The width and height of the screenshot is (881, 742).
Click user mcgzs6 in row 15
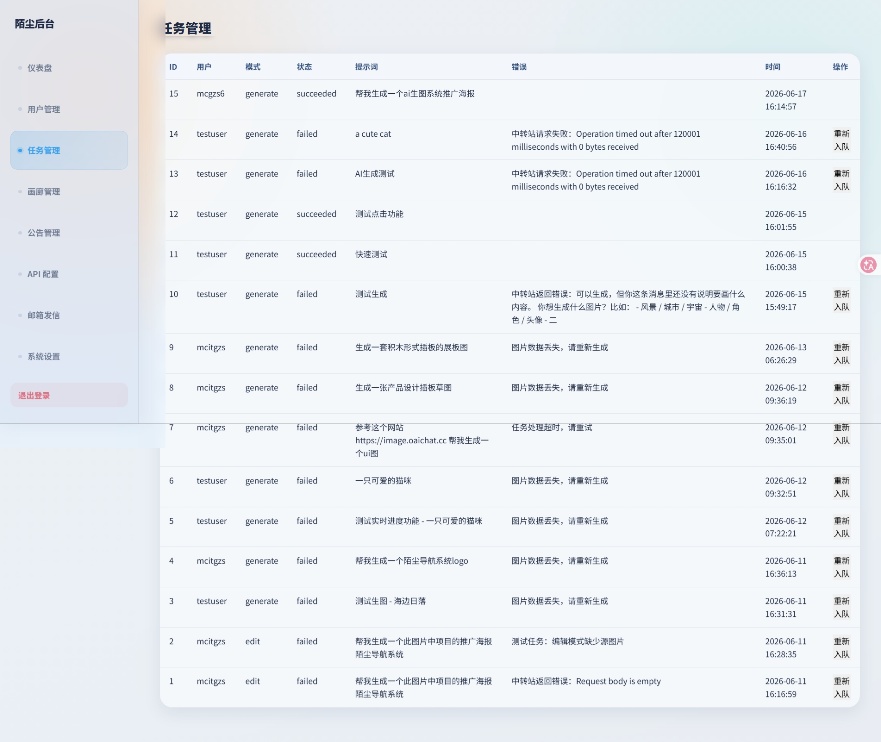coord(210,94)
